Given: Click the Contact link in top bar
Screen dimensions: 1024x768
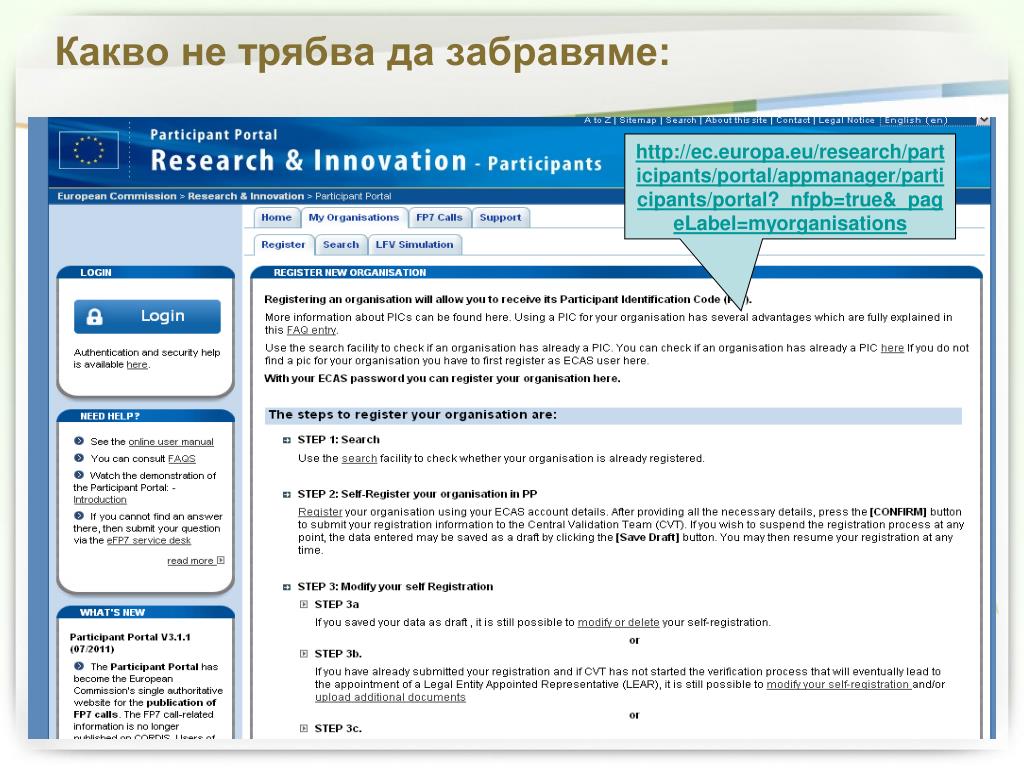Looking at the screenshot, I should (793, 120).
